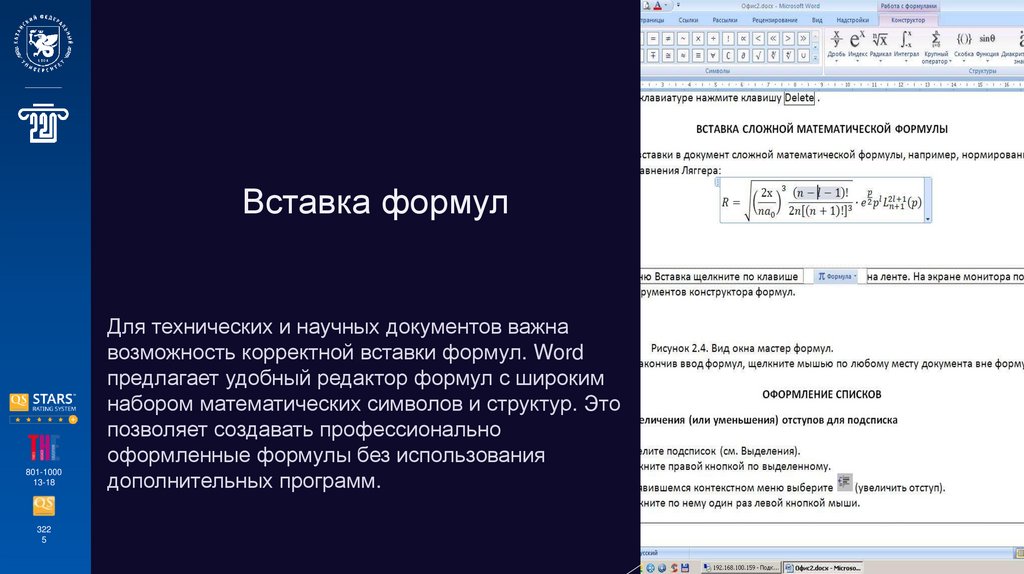This screenshot has height=574, width=1024.
Task: Open the Крупный оператор structure menu
Action: click(936, 47)
